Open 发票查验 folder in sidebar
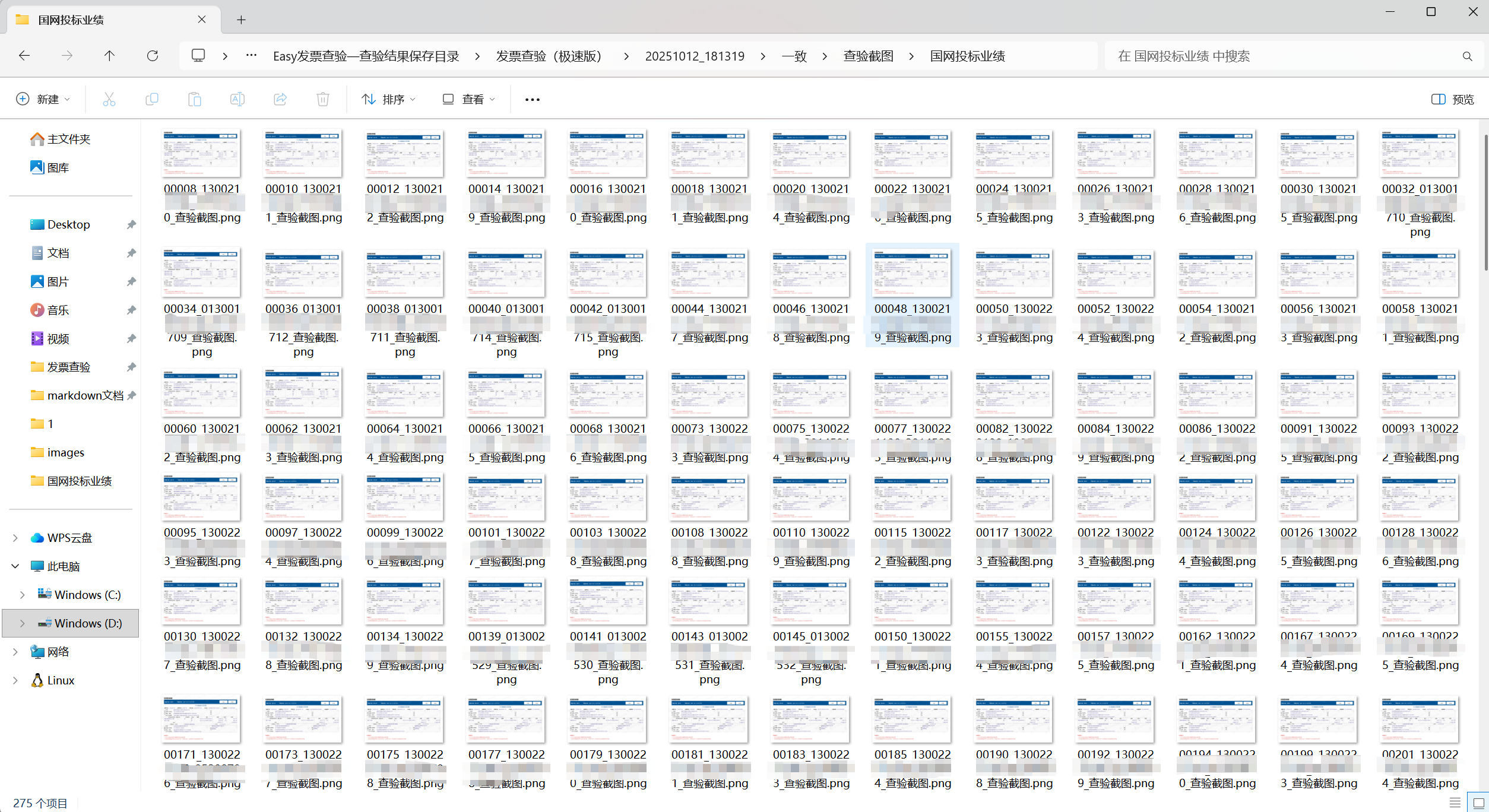The image size is (1489, 812). [69, 367]
